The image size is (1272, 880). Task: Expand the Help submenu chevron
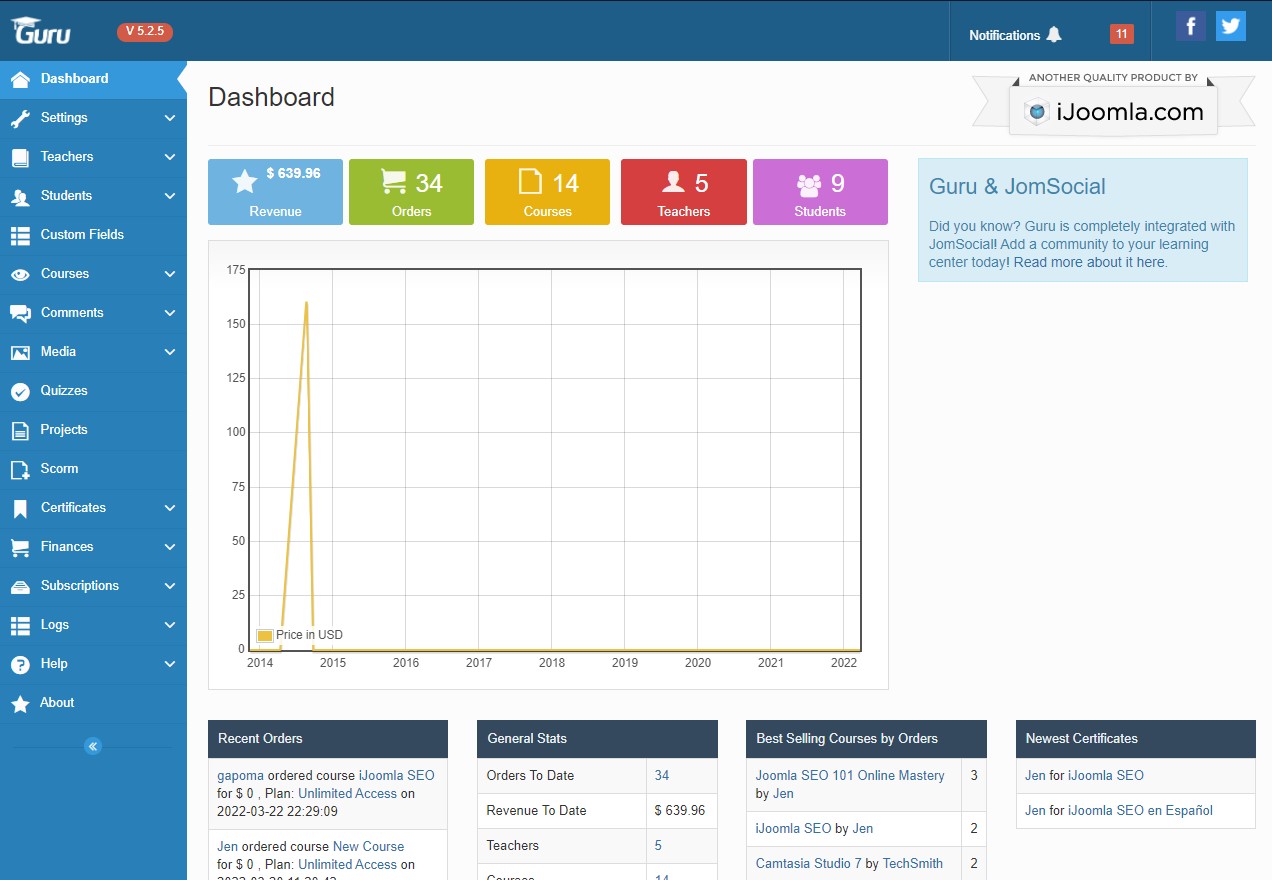pos(170,664)
